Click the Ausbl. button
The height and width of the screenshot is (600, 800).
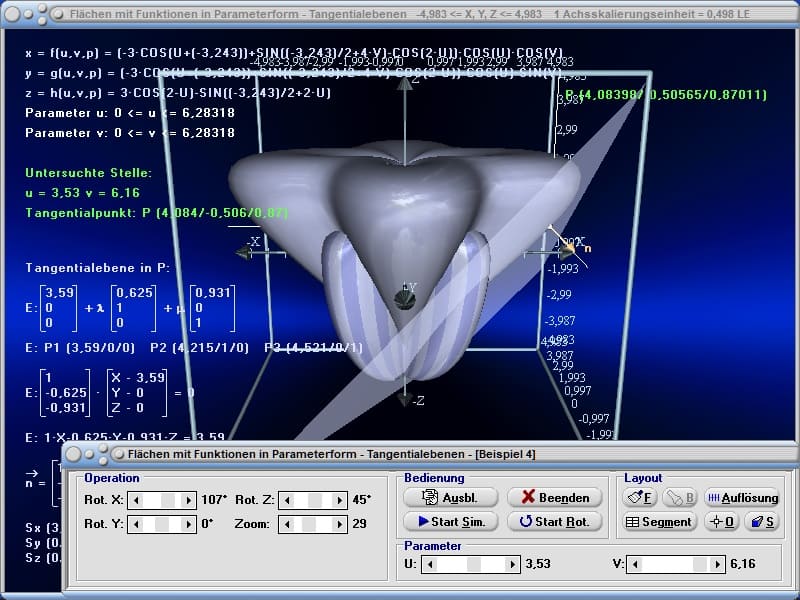(451, 497)
